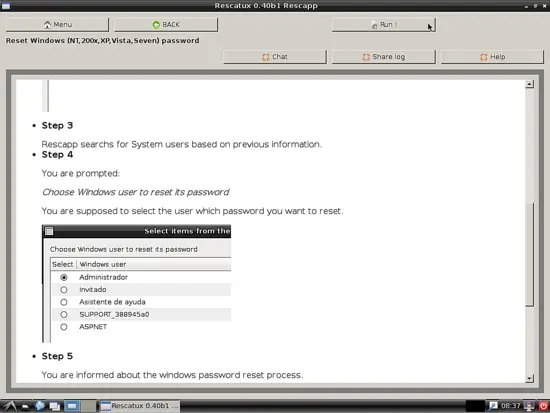Click the Administrador user name
This screenshot has height=413, width=550.
pyautogui.click(x=103, y=277)
